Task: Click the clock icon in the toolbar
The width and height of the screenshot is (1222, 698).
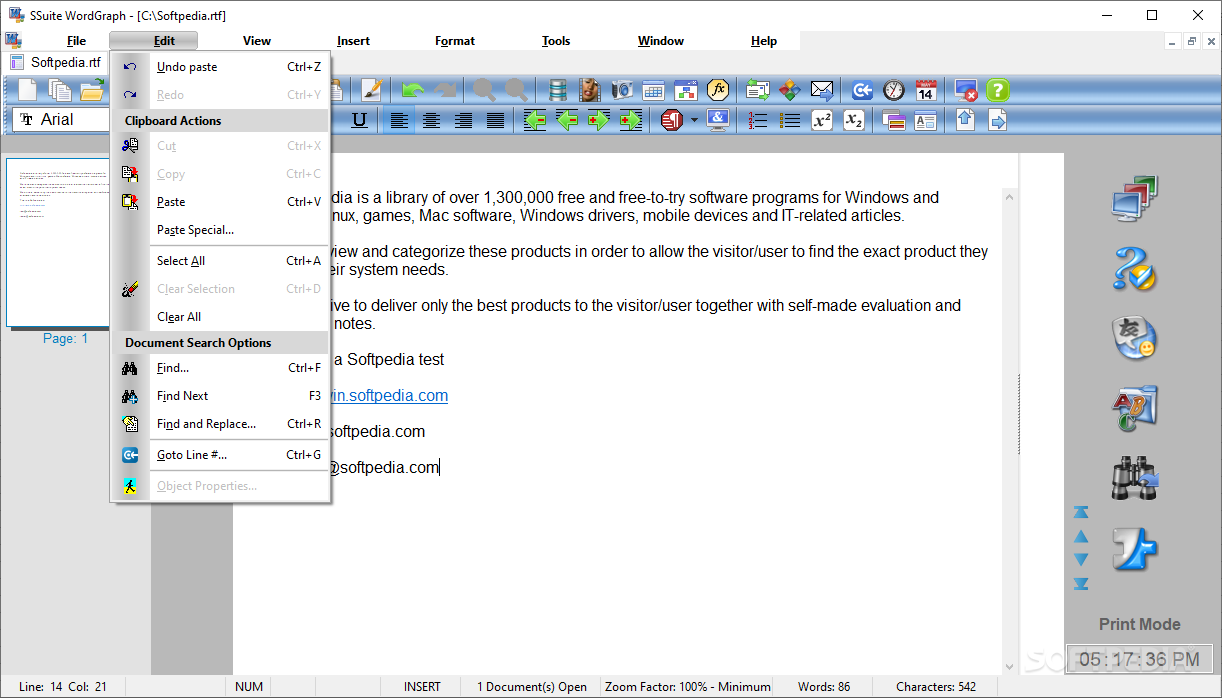Action: coord(894,90)
